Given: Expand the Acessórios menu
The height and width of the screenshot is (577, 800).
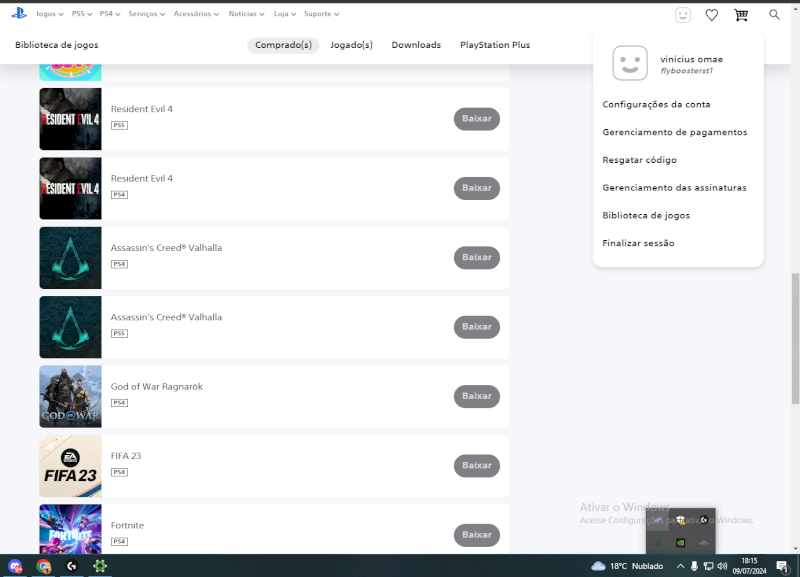Looking at the screenshot, I should click(x=196, y=14).
